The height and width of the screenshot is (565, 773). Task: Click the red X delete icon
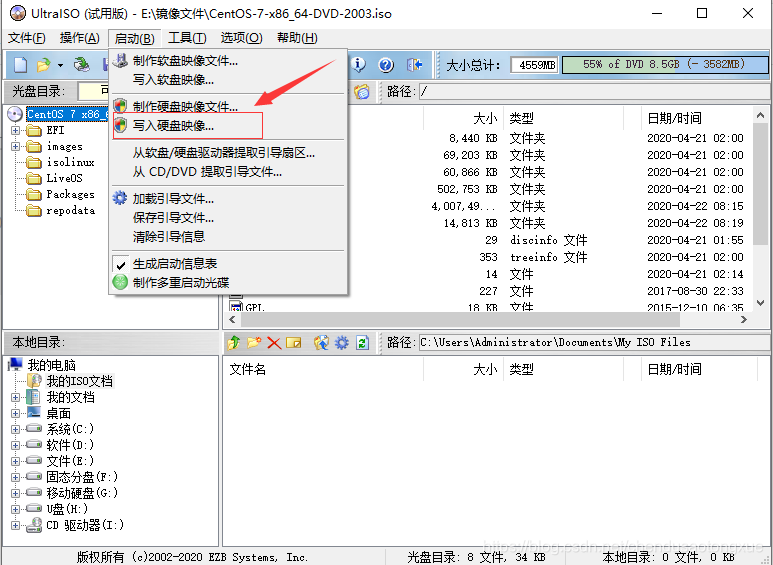[274, 343]
